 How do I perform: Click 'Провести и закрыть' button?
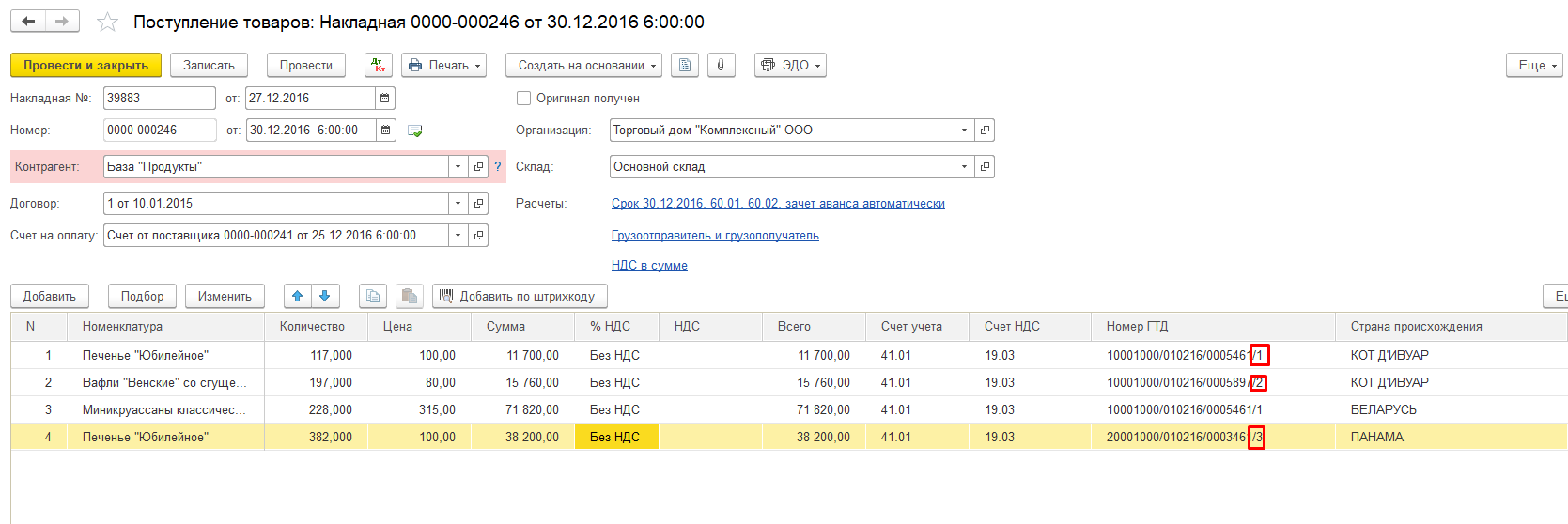tap(85, 65)
